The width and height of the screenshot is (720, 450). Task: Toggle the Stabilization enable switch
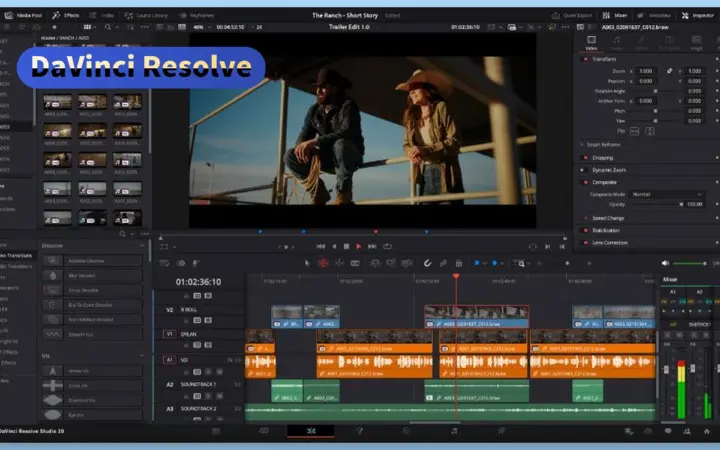[585, 230]
